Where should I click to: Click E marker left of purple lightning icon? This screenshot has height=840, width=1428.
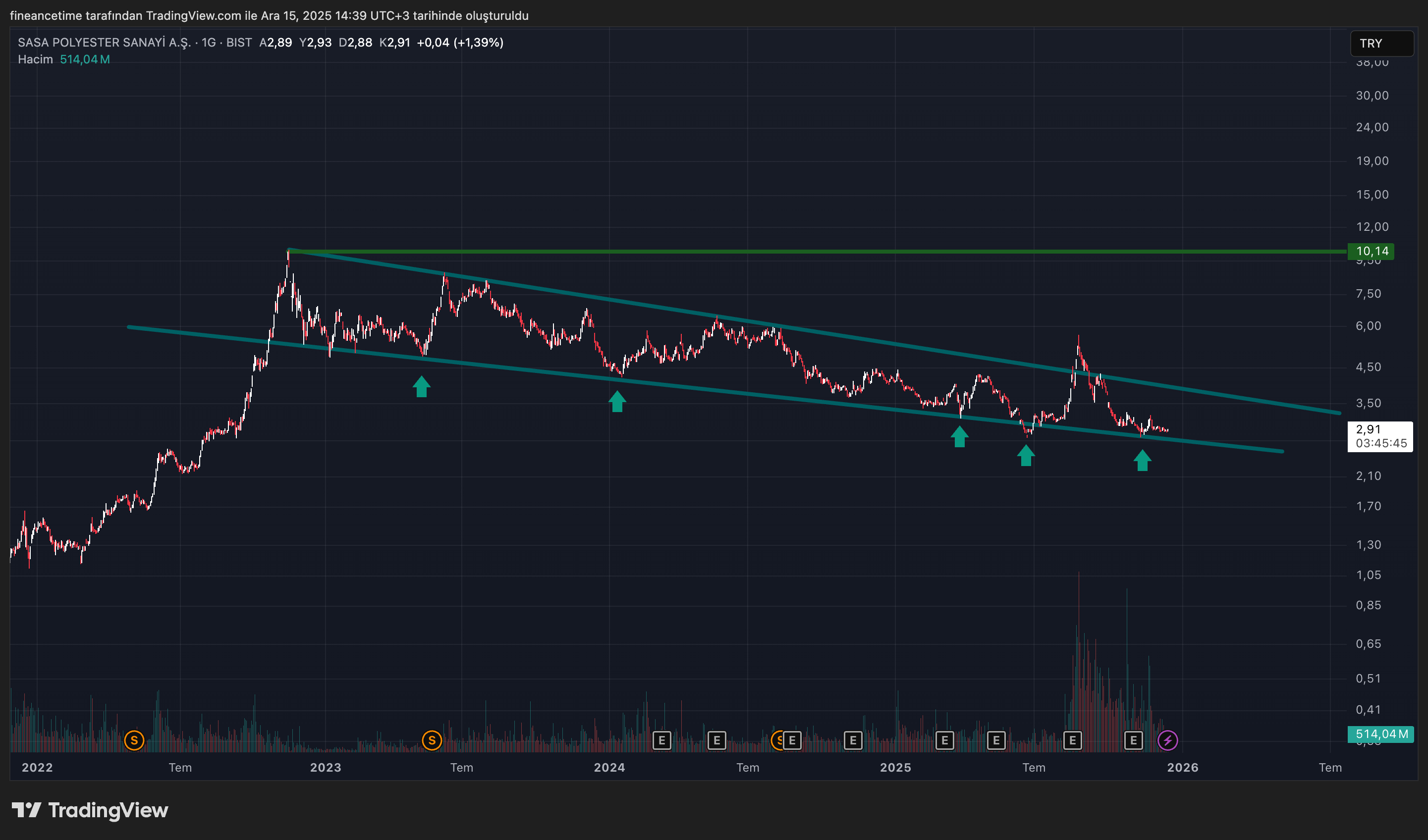[1133, 740]
